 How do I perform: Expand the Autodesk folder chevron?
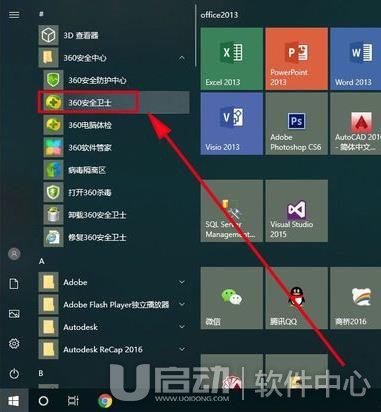coord(182,327)
